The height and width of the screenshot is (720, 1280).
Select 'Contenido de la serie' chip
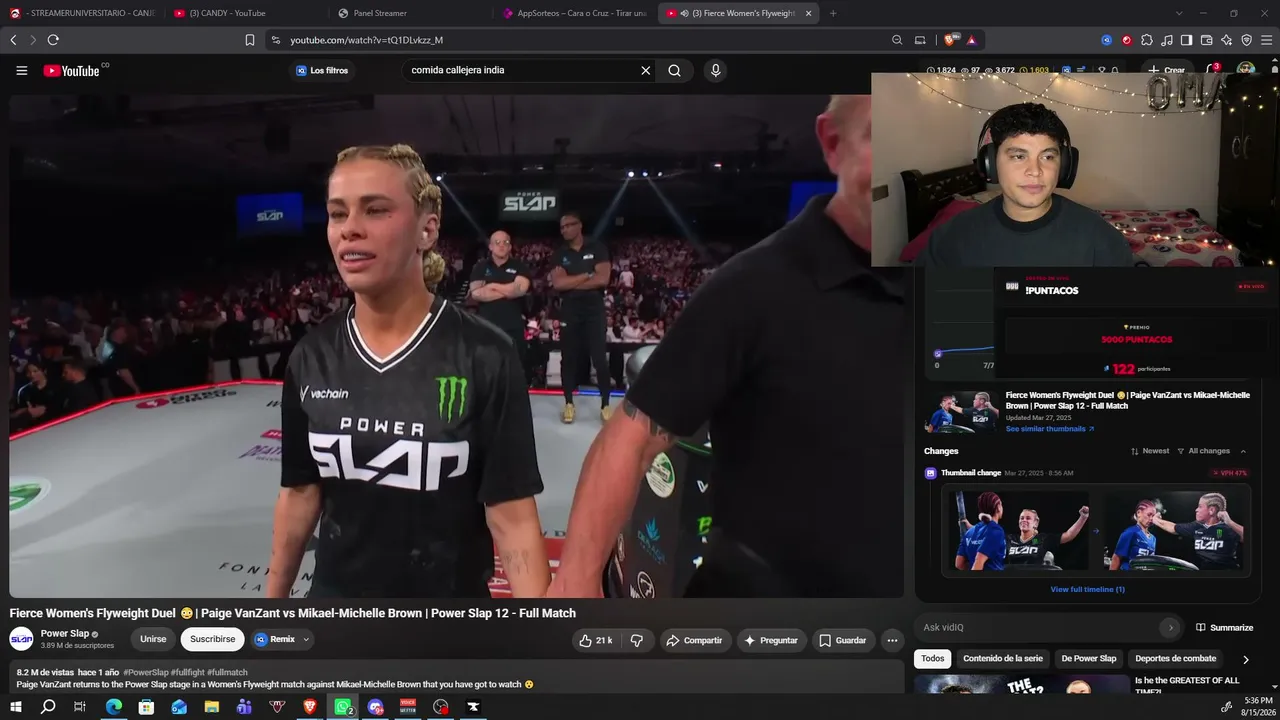[1003, 659]
